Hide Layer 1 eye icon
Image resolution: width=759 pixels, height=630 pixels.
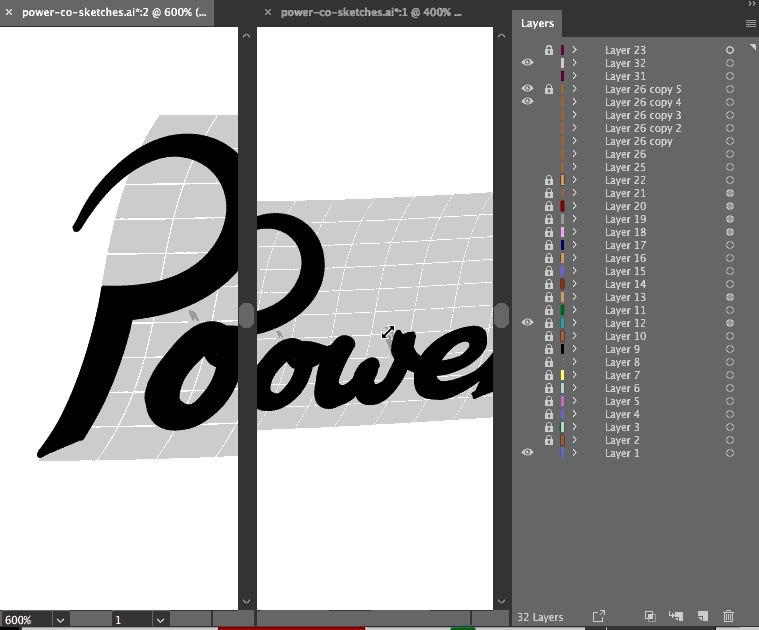coord(528,452)
